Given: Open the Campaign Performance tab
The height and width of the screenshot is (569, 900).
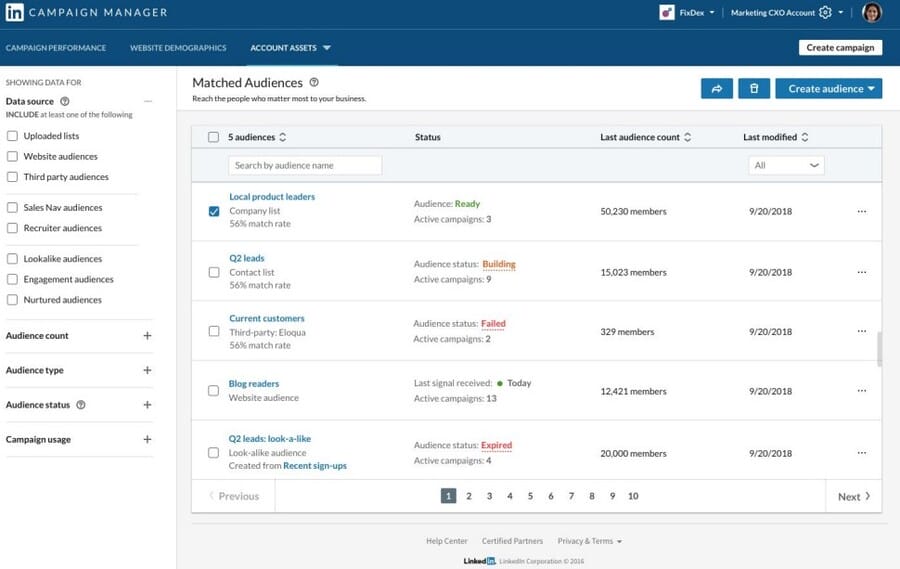Looking at the screenshot, I should [56, 48].
